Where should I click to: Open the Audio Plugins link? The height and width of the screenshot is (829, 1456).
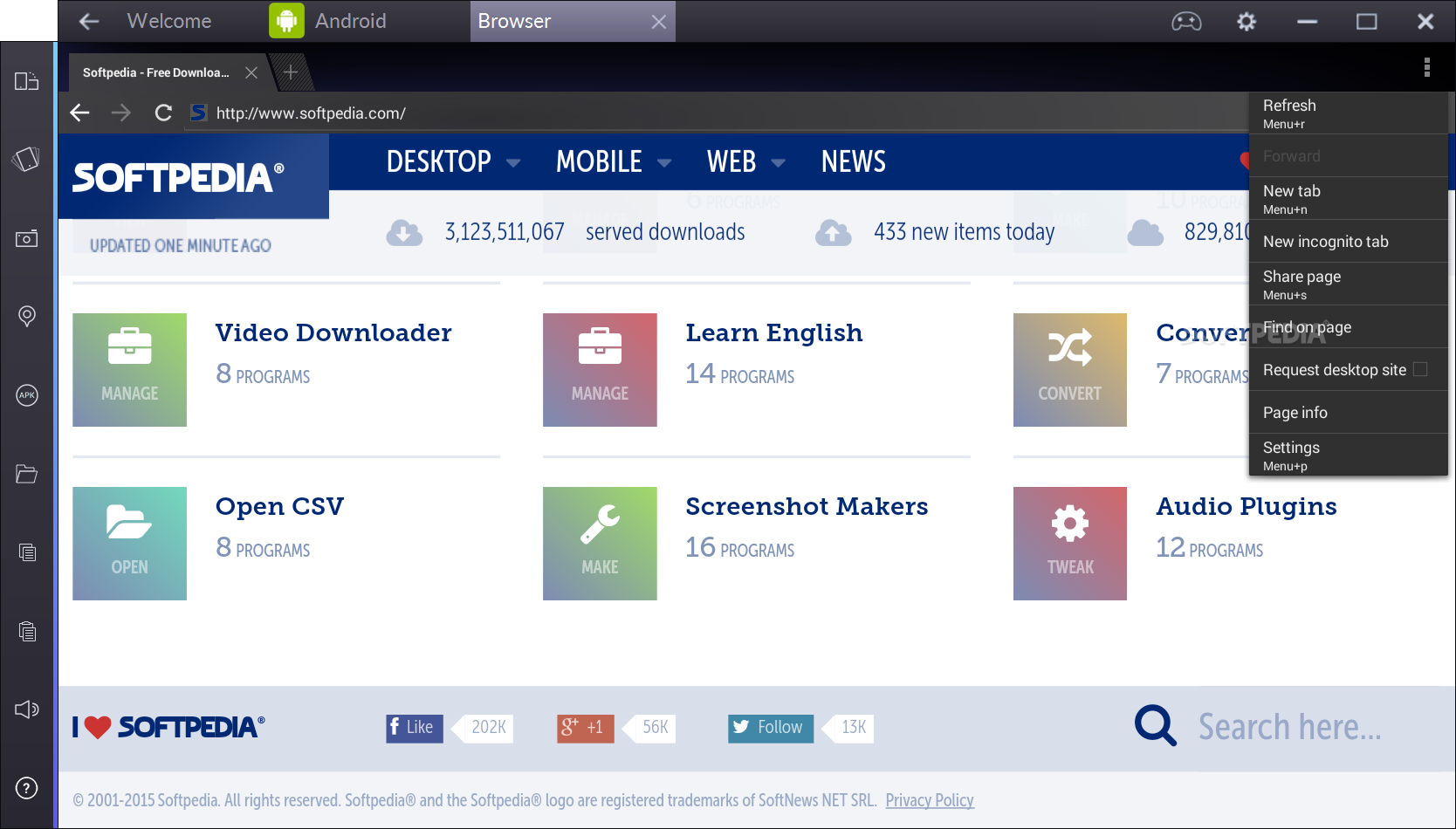pos(1247,506)
